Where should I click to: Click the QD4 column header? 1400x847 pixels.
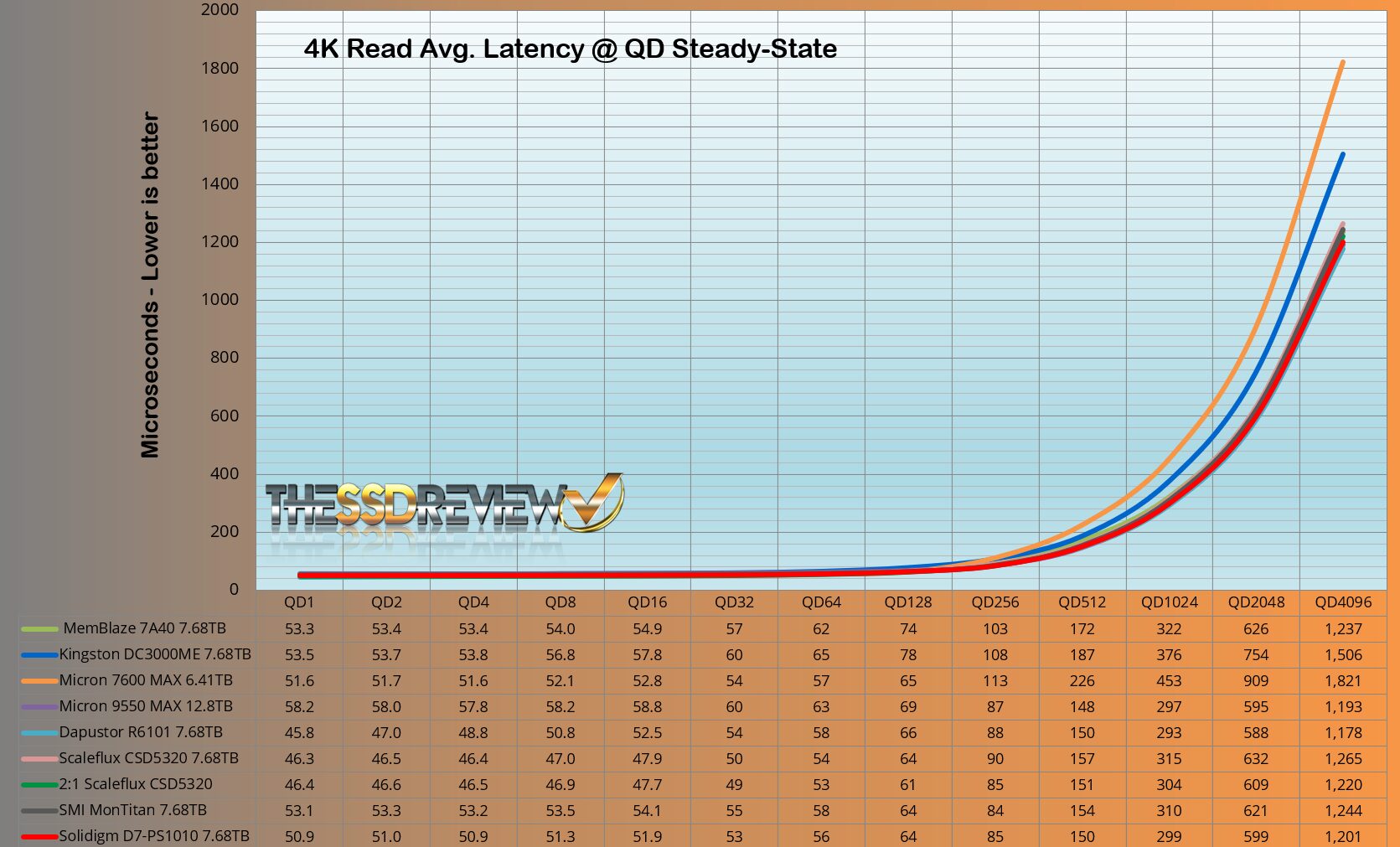(x=473, y=602)
